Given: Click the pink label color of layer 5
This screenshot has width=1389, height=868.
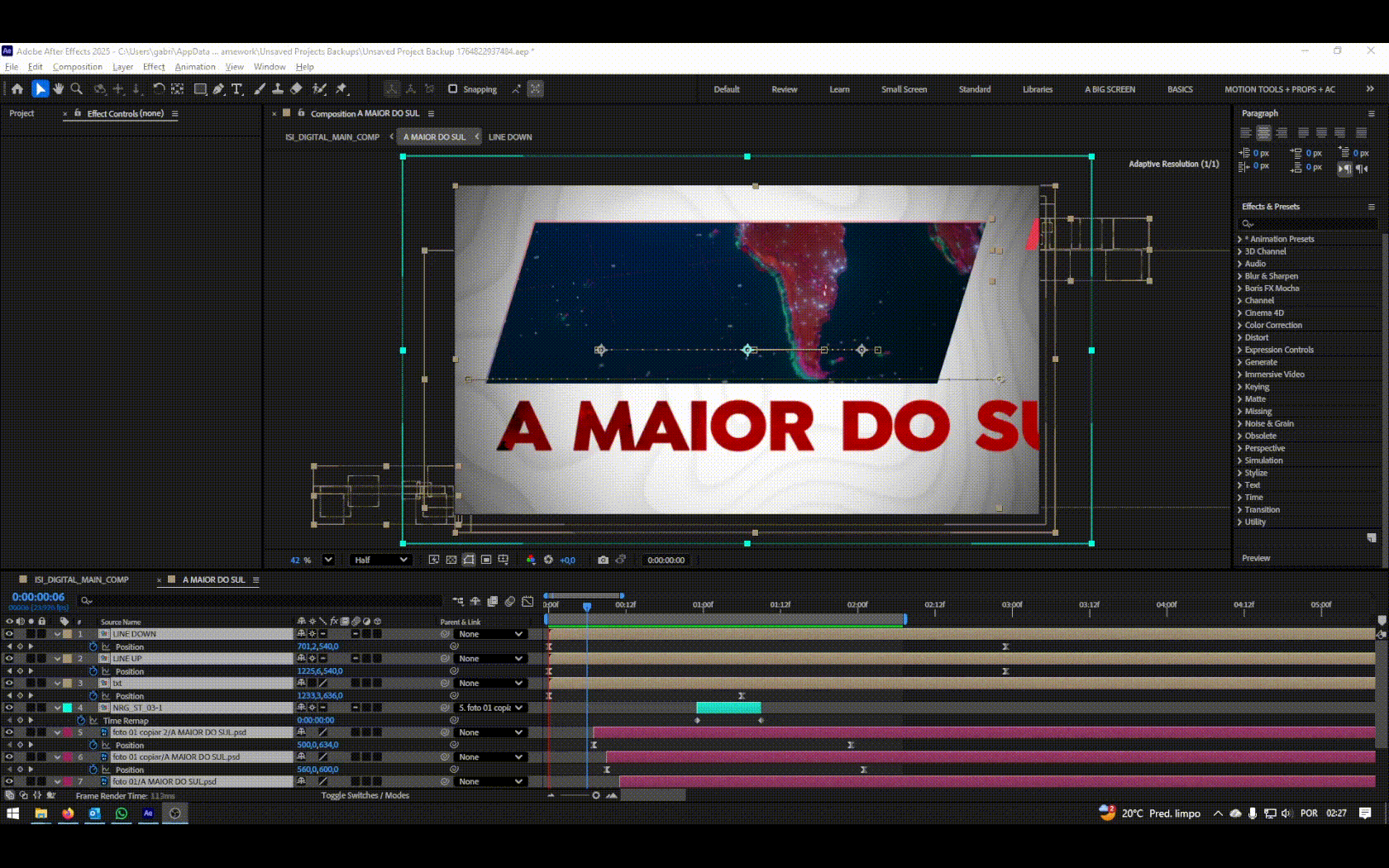Looking at the screenshot, I should click(68, 732).
